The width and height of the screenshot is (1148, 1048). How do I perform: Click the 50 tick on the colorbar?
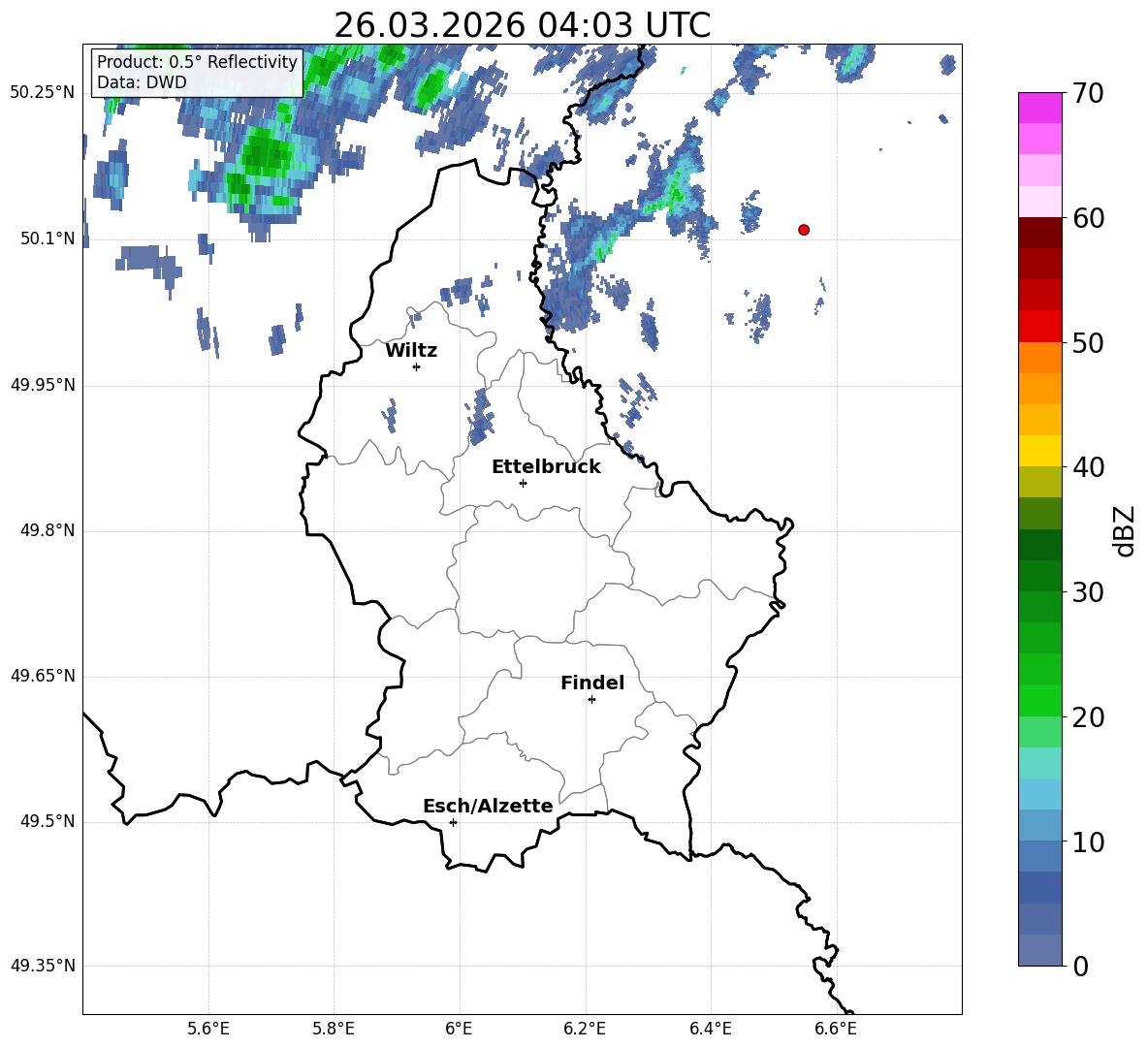click(x=1087, y=343)
